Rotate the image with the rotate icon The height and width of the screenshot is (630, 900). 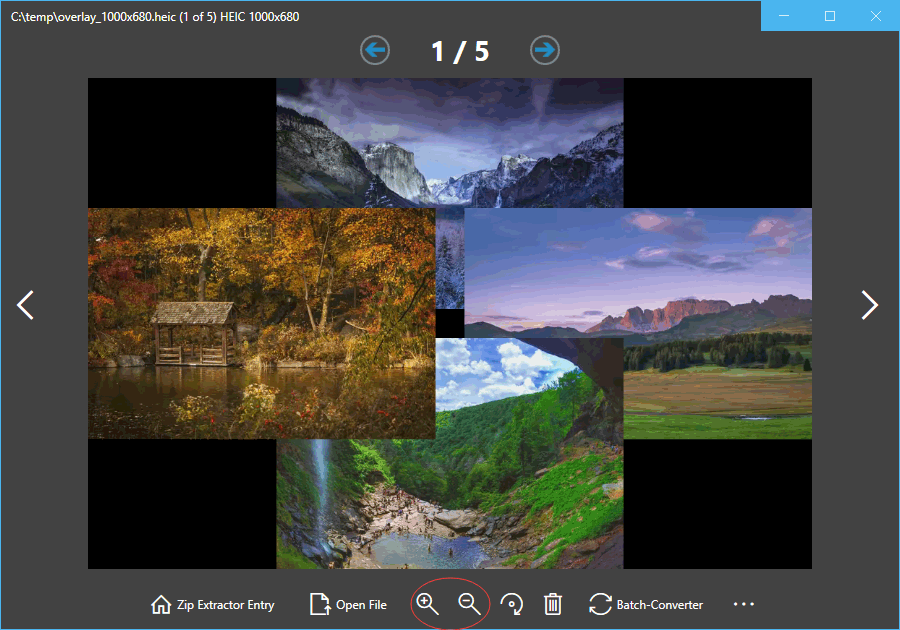[511, 604]
